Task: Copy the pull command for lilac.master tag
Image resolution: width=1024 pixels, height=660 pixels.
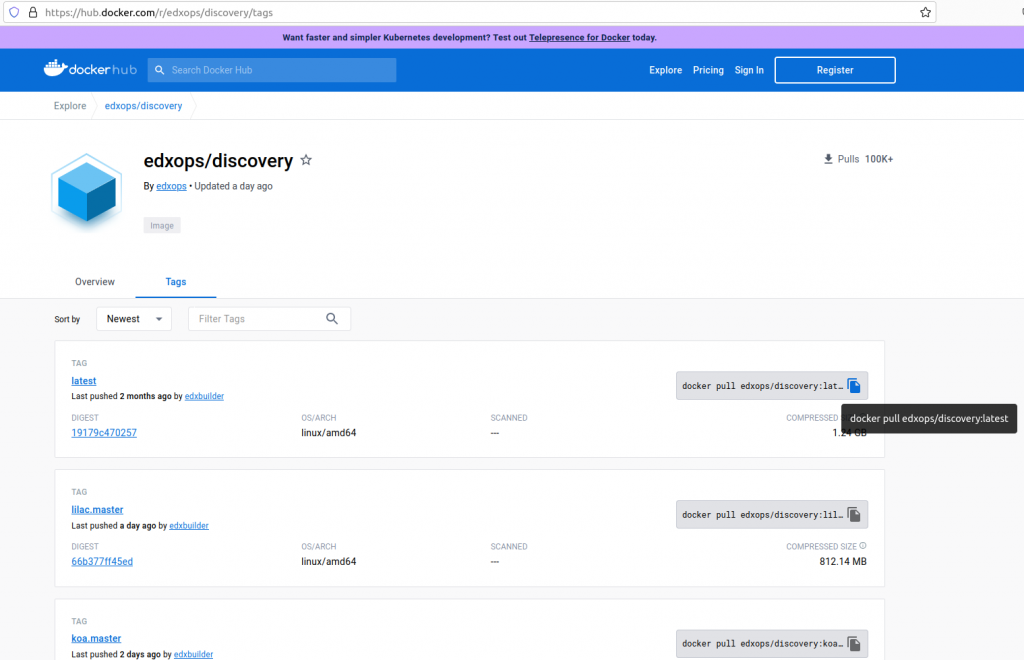Action: (854, 514)
